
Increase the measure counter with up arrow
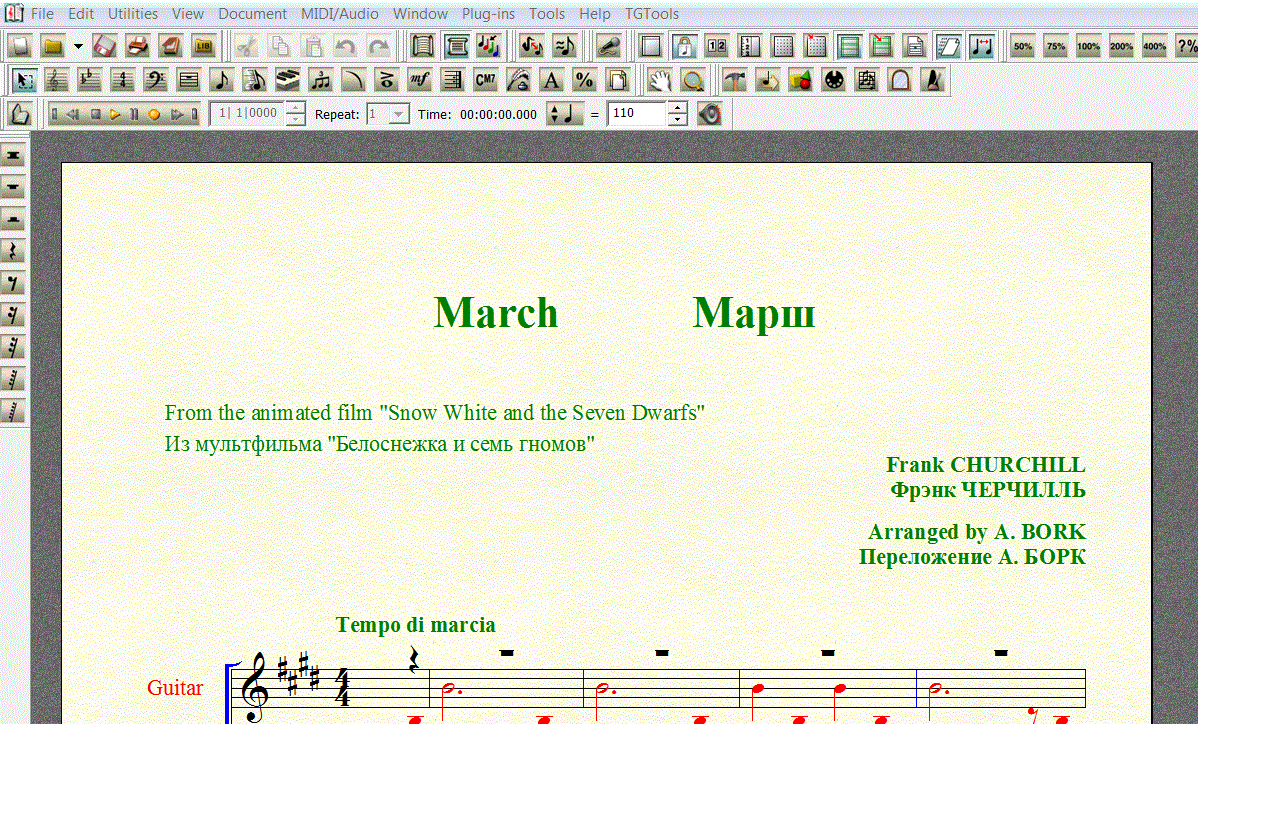pyautogui.click(x=295, y=108)
